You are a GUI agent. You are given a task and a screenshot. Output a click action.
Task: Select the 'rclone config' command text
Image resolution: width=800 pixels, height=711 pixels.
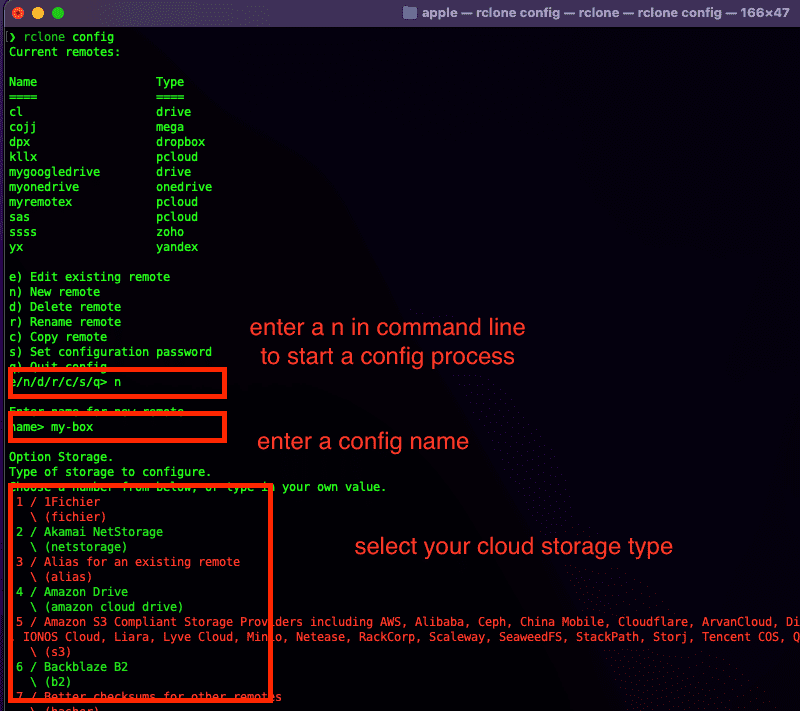pos(69,37)
